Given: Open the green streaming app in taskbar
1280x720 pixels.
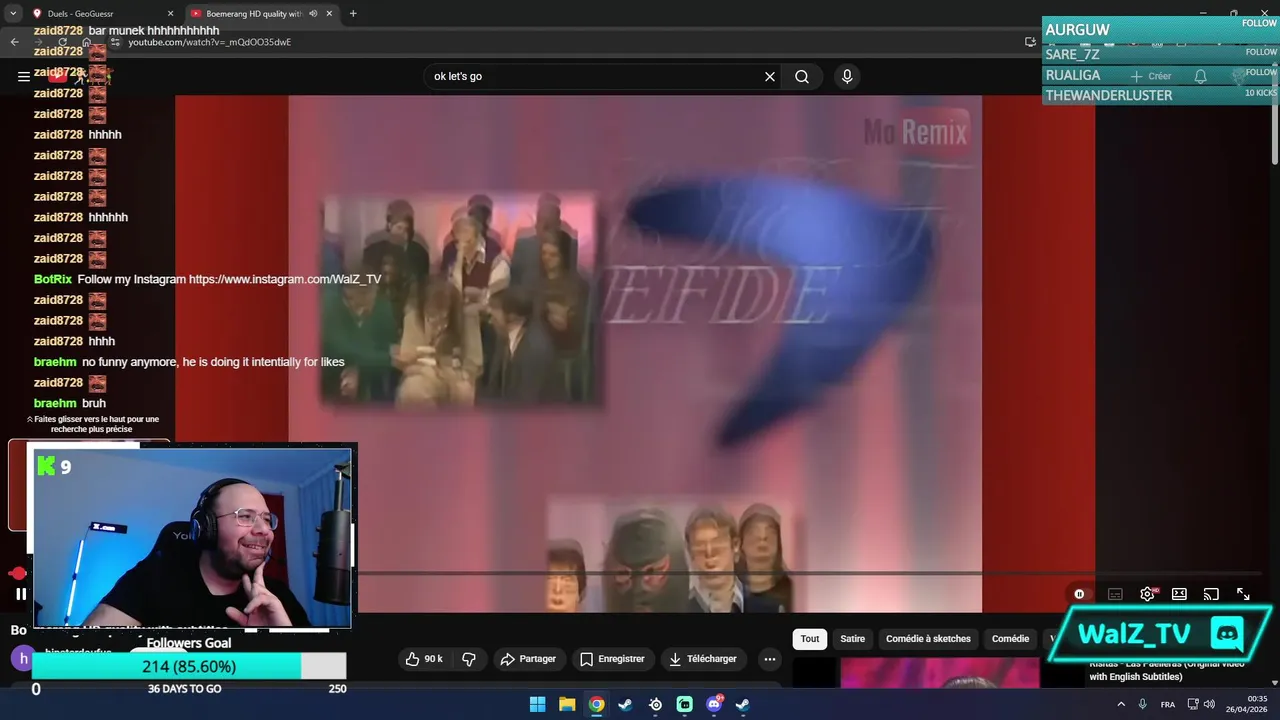Looking at the screenshot, I should tap(684, 704).
